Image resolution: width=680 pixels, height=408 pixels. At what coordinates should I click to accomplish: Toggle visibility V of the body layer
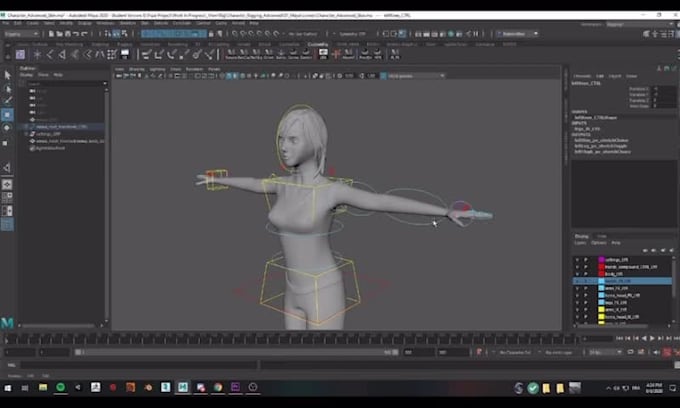click(577, 274)
